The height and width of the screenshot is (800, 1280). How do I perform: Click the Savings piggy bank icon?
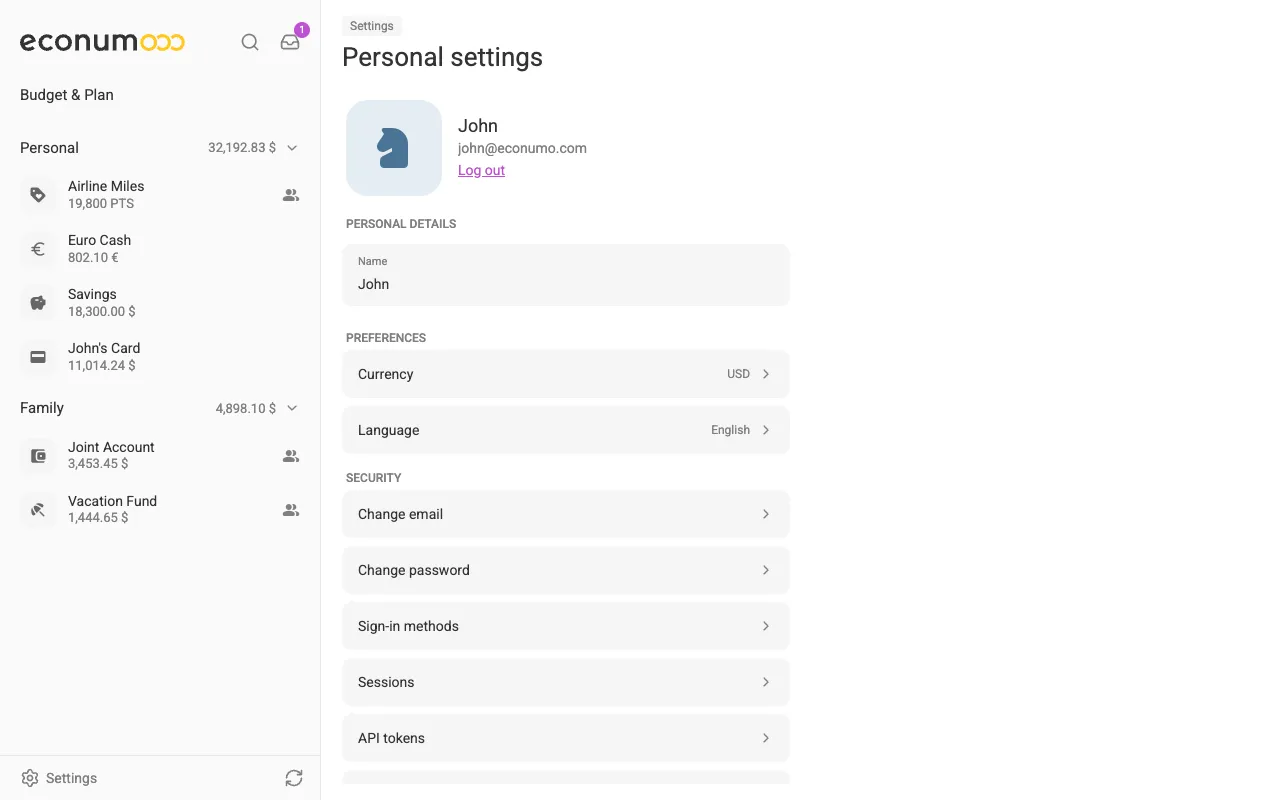click(38, 303)
